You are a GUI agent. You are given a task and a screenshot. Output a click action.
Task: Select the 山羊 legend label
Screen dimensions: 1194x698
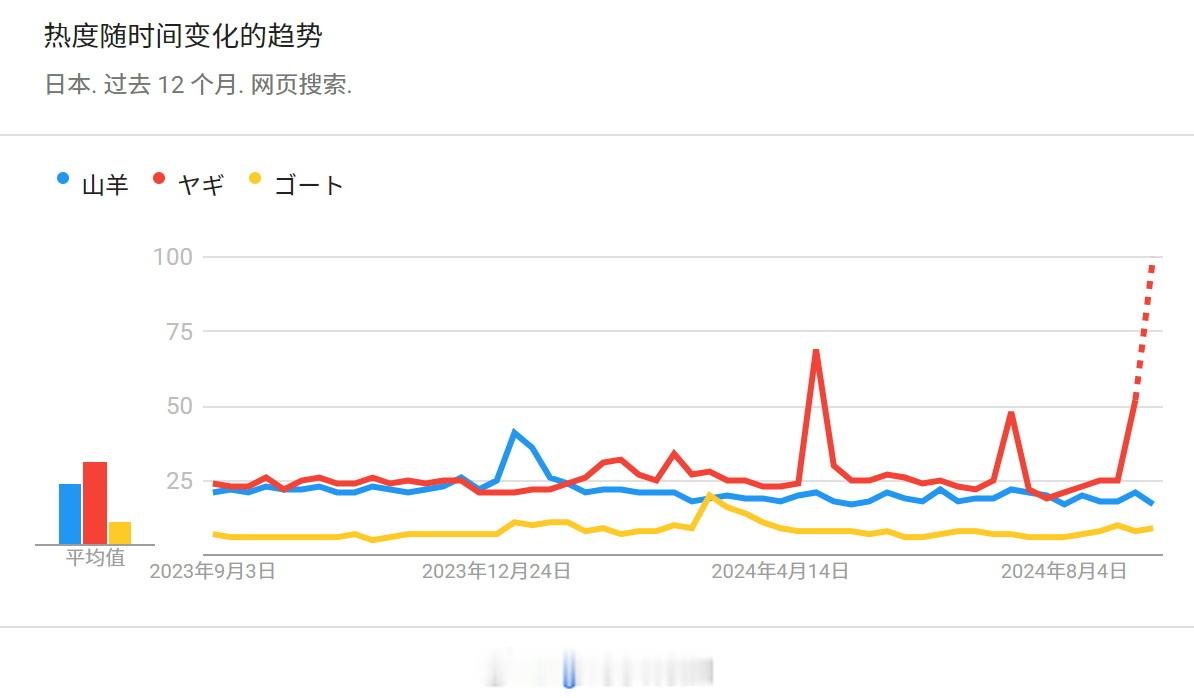pyautogui.click(x=105, y=185)
